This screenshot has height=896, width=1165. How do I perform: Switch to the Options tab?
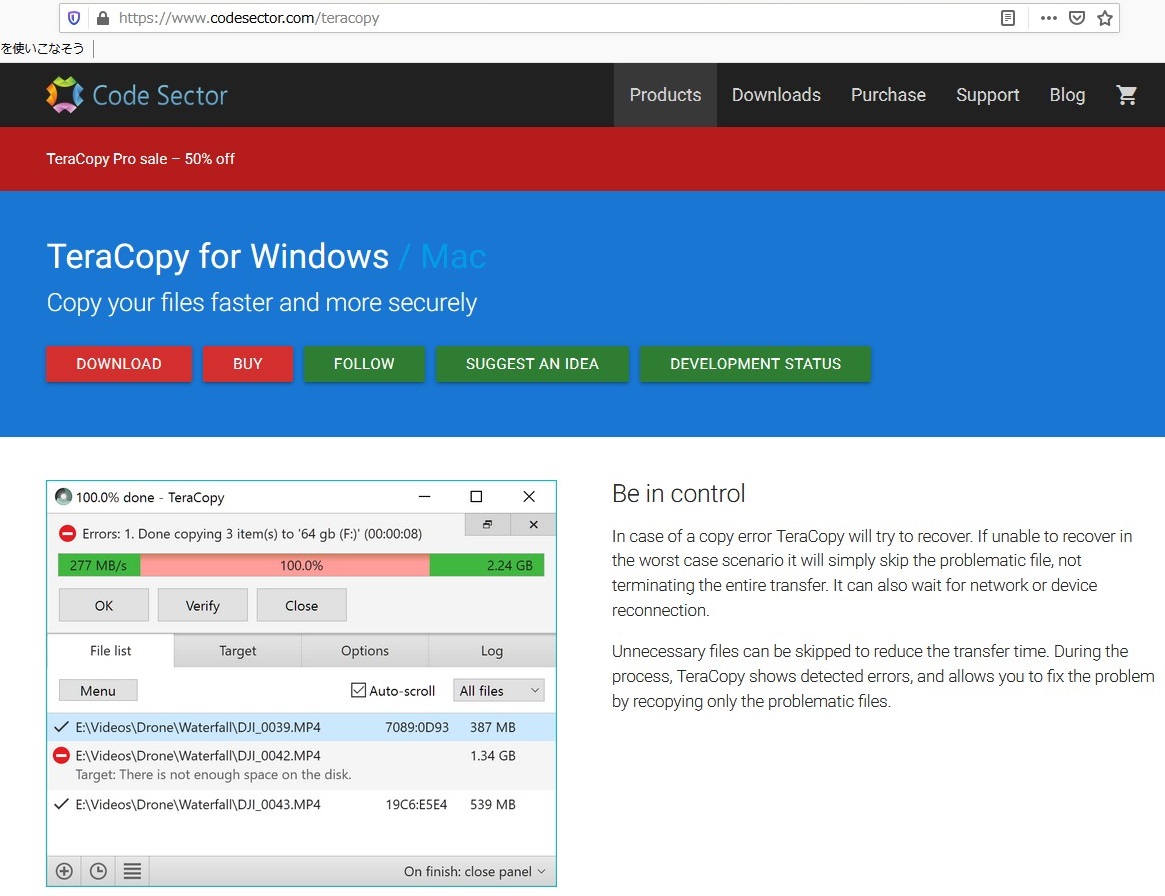click(365, 650)
